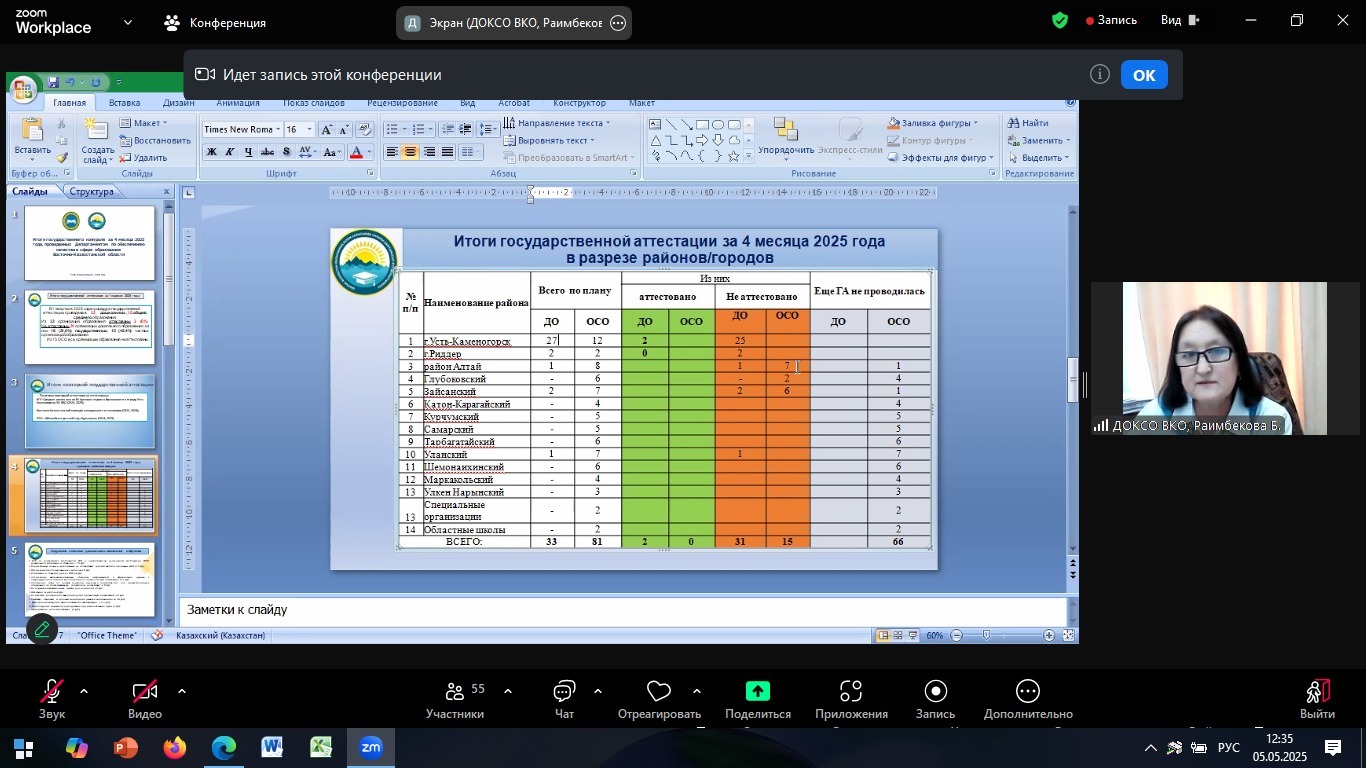Toggle italic formatting К button
Image resolution: width=1366 pixels, height=768 pixels.
click(230, 152)
